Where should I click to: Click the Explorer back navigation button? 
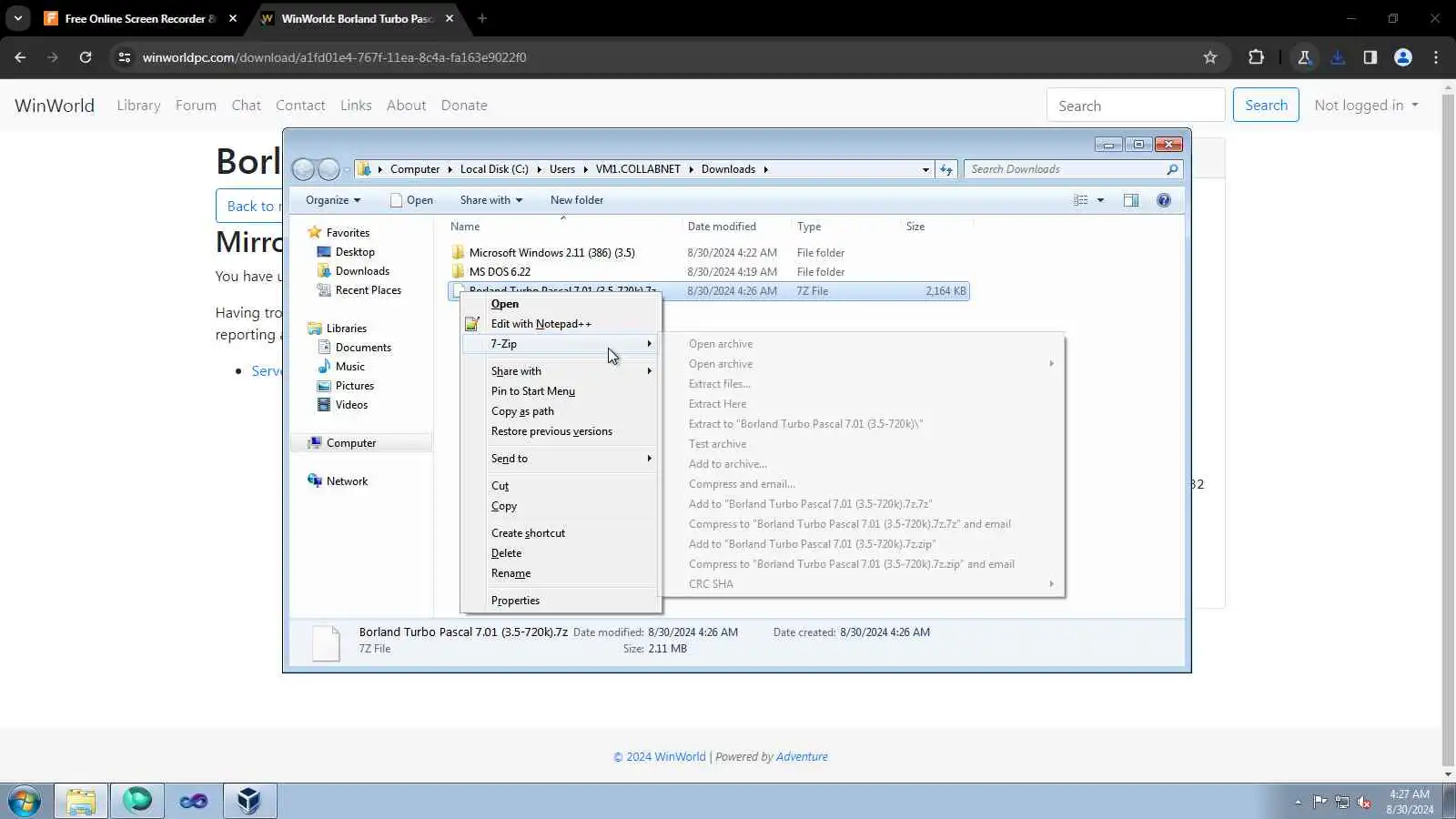coord(304,169)
